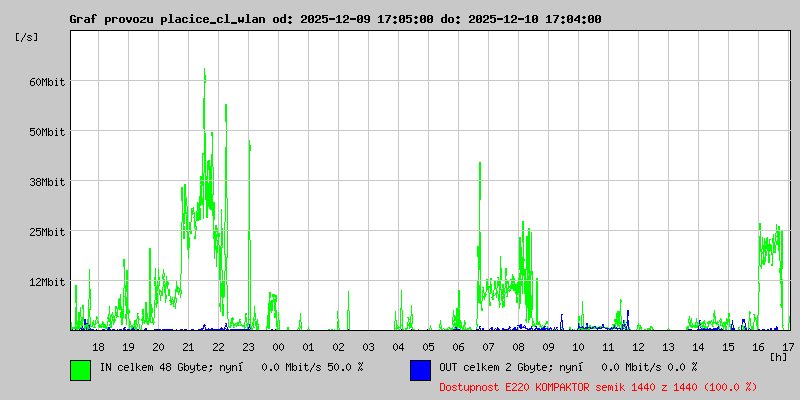This screenshot has height=400, width=800.
Task: Click hour 00 on the time axis
Action: click(x=278, y=346)
